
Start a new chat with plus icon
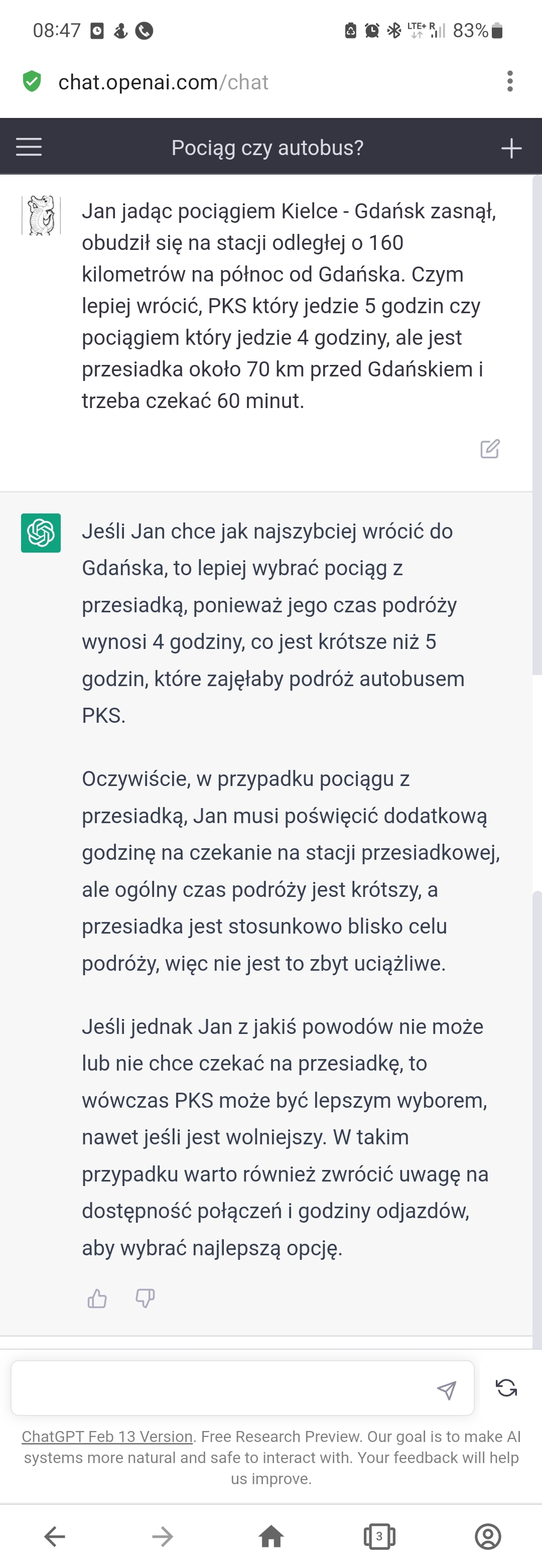tap(511, 148)
